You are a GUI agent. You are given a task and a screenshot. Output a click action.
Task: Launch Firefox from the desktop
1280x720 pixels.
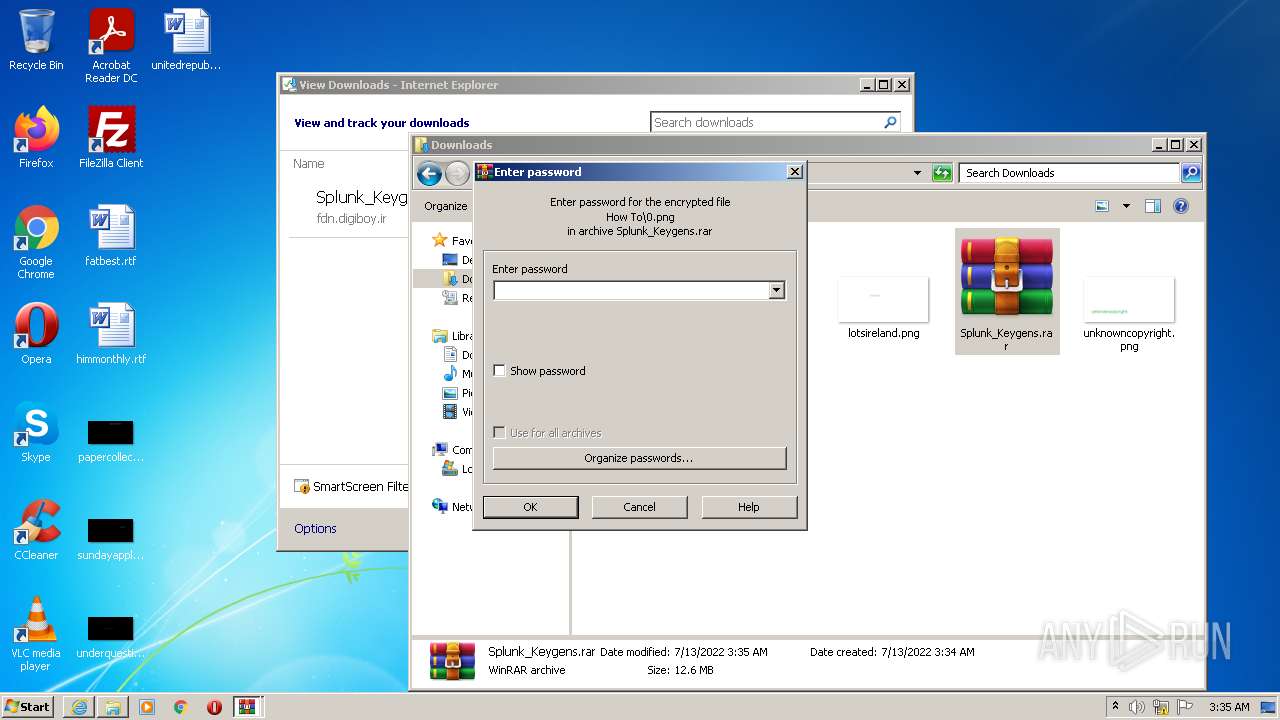point(36,138)
